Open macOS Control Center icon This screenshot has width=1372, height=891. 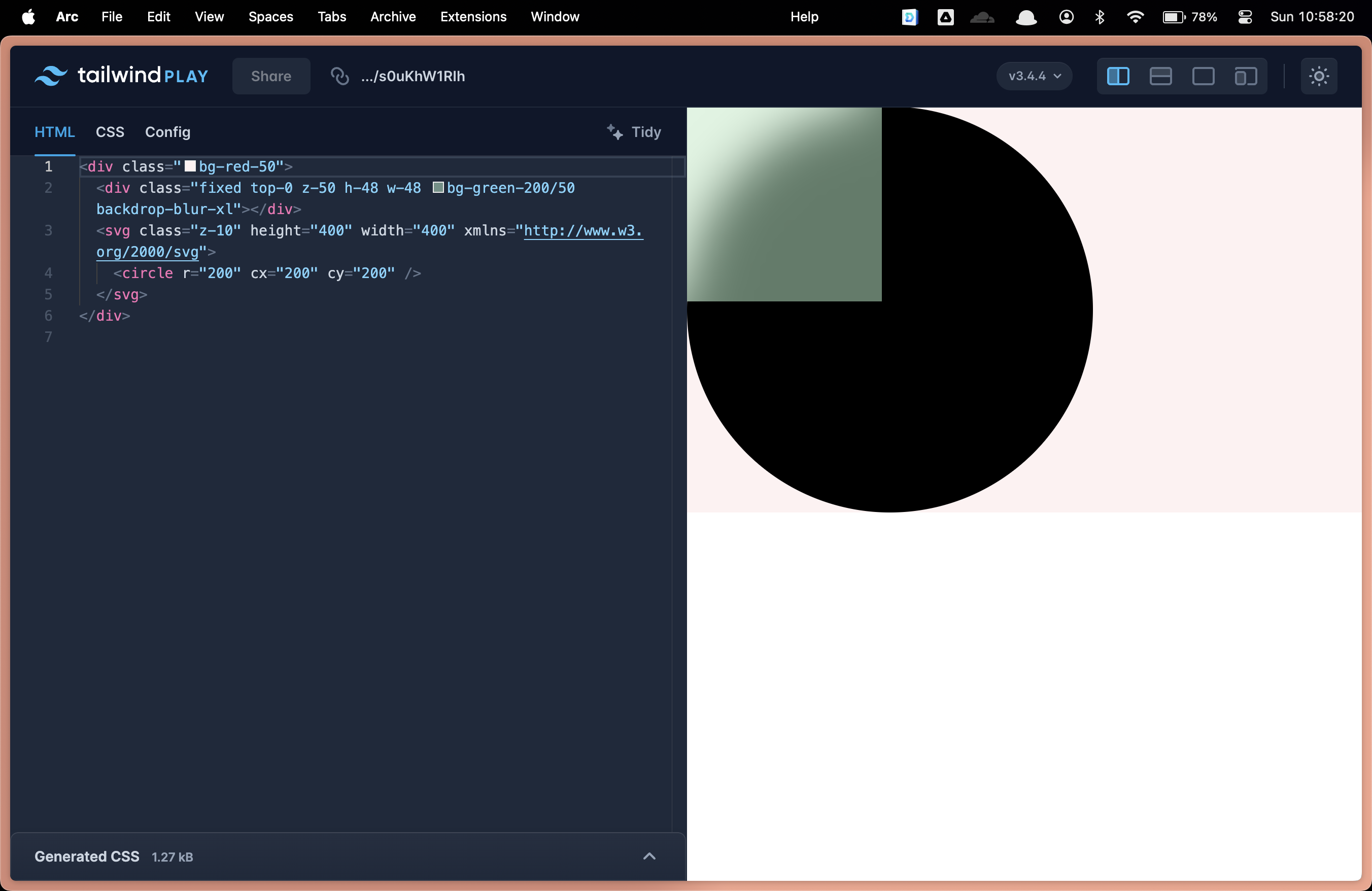1245,17
